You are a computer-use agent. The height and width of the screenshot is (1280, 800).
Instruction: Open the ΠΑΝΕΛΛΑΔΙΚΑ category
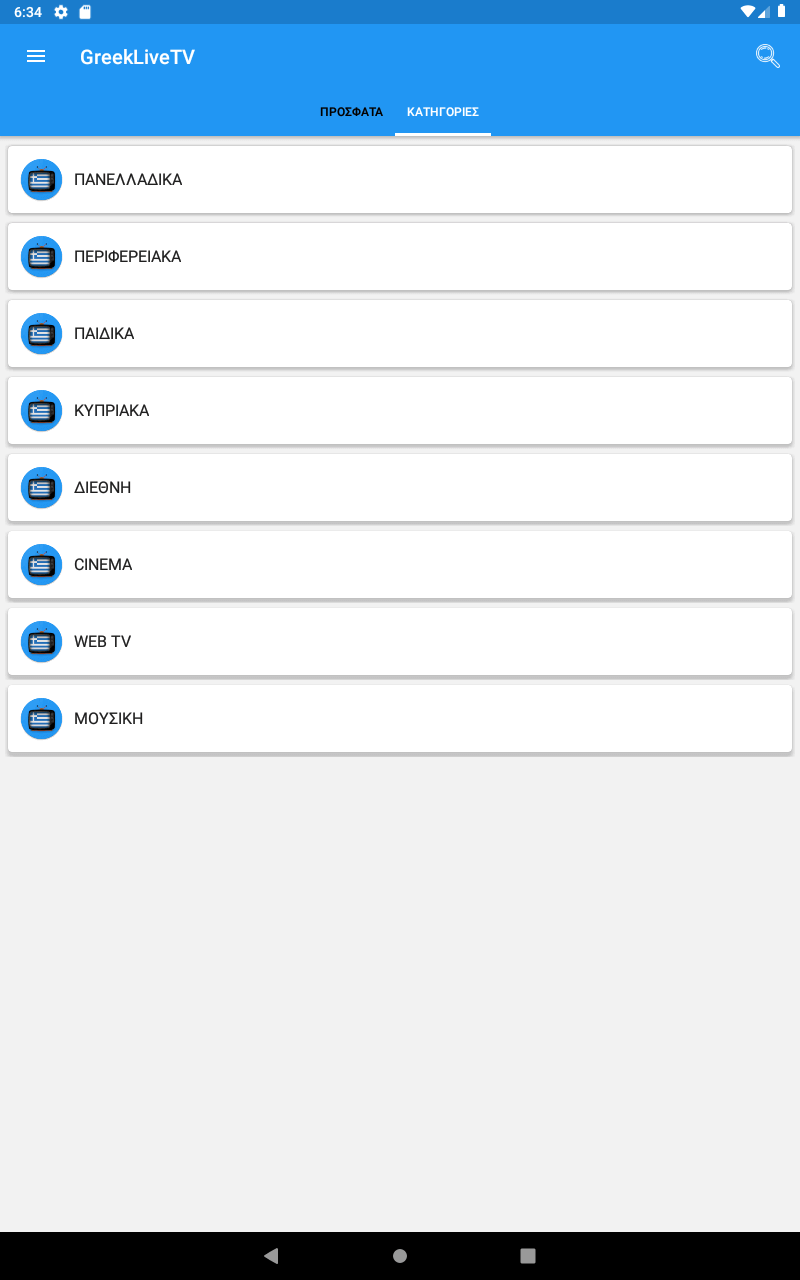point(400,180)
